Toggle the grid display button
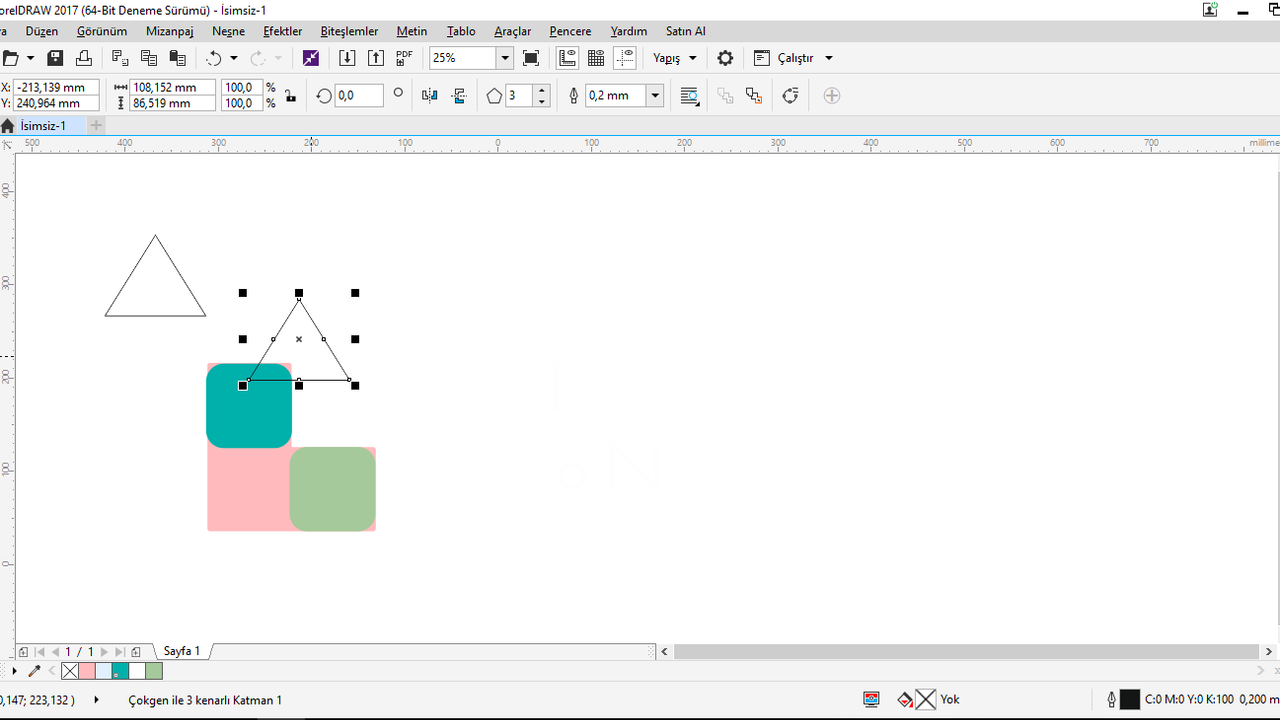This screenshot has width=1280, height=720. (x=596, y=58)
